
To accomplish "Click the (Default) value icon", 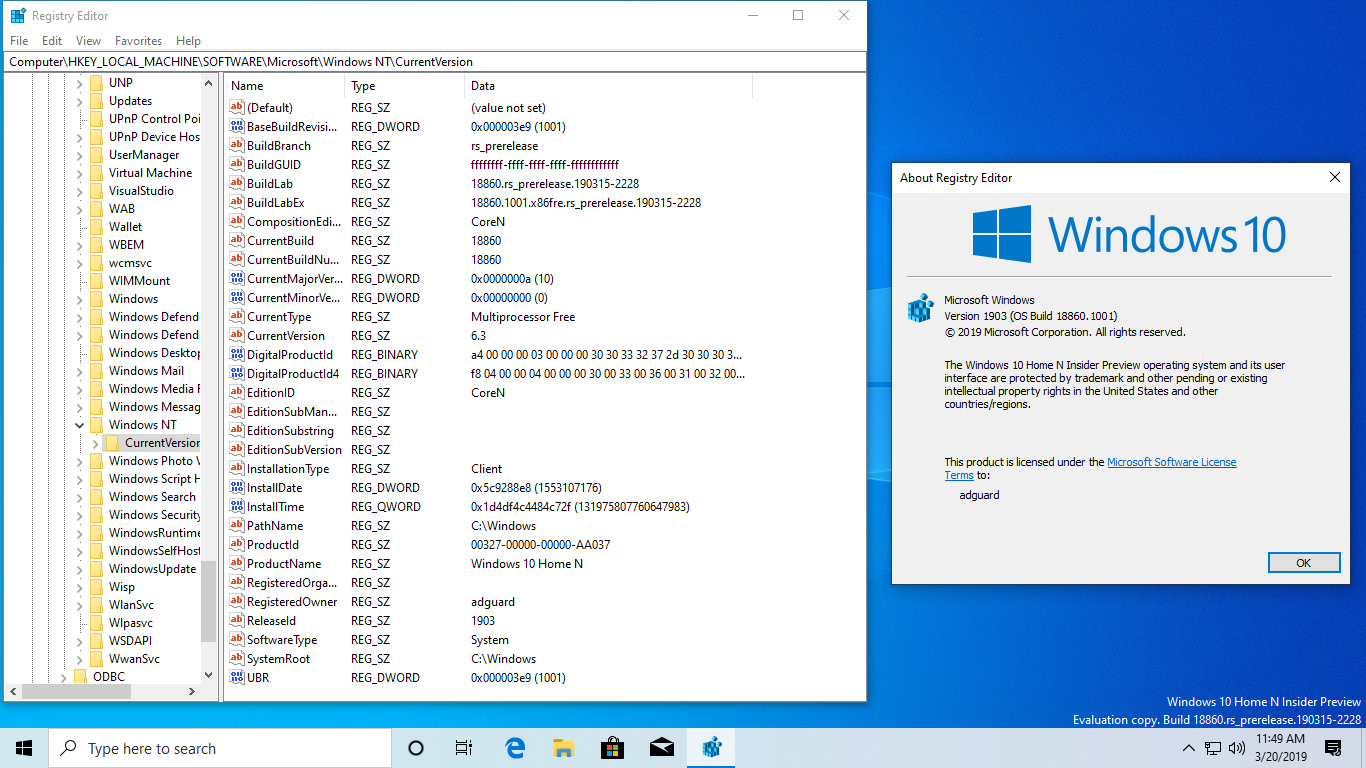I will coord(237,107).
